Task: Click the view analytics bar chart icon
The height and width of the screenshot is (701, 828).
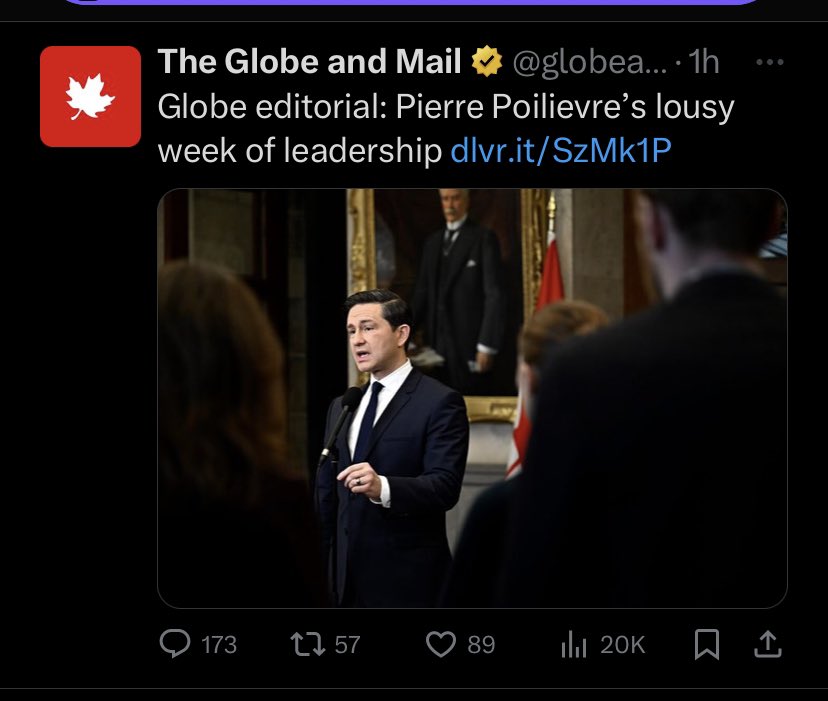Action: click(x=573, y=645)
